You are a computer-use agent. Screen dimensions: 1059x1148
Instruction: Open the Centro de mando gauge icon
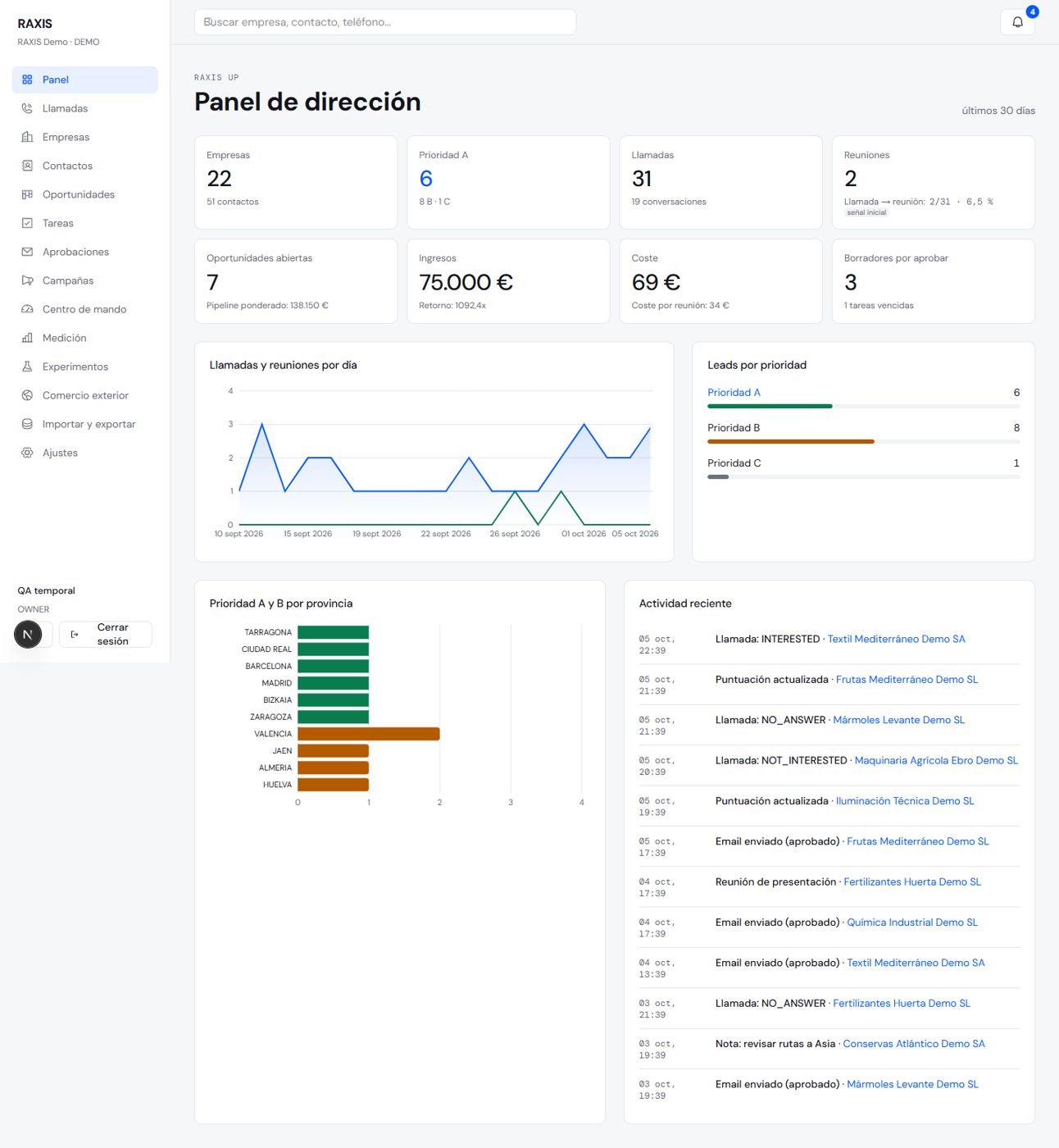pyautogui.click(x=27, y=309)
